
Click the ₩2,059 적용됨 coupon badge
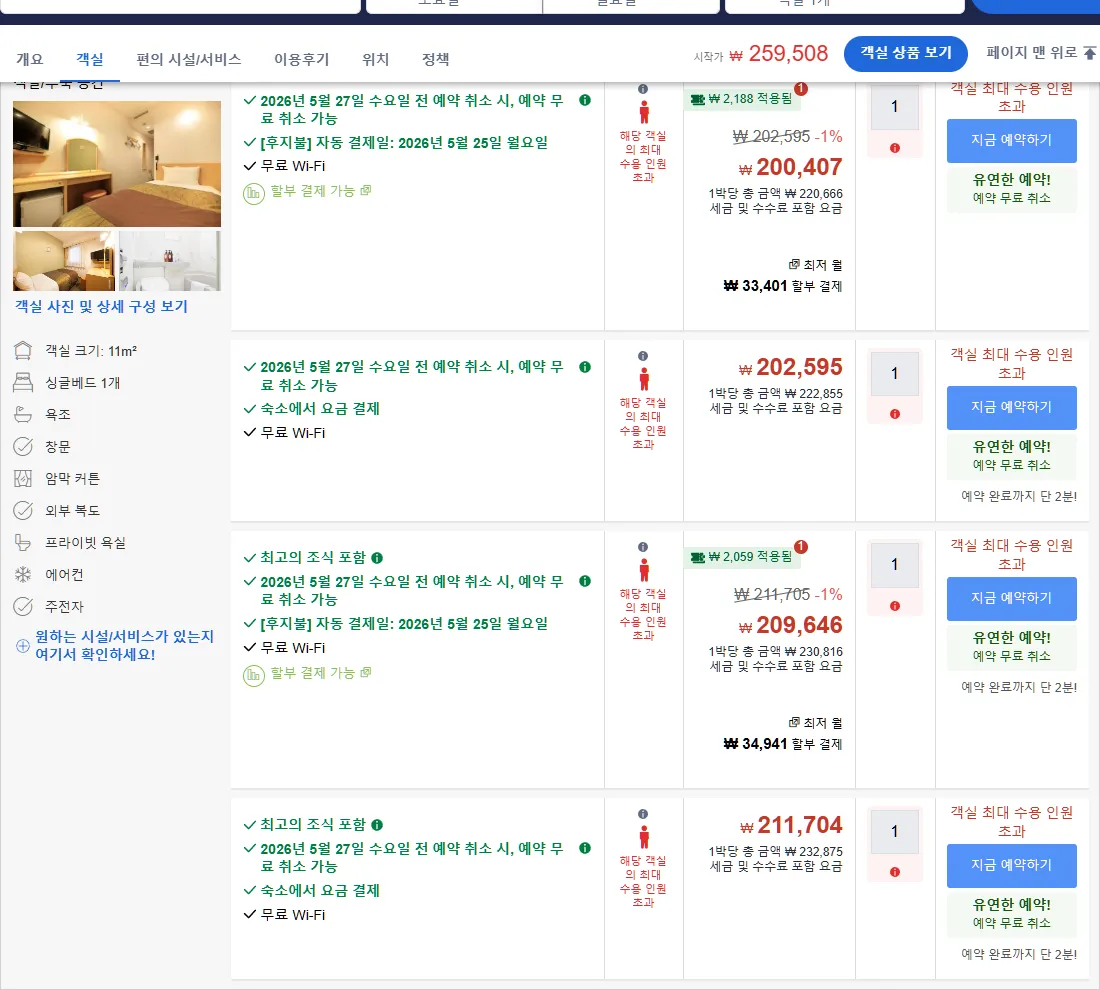742,557
